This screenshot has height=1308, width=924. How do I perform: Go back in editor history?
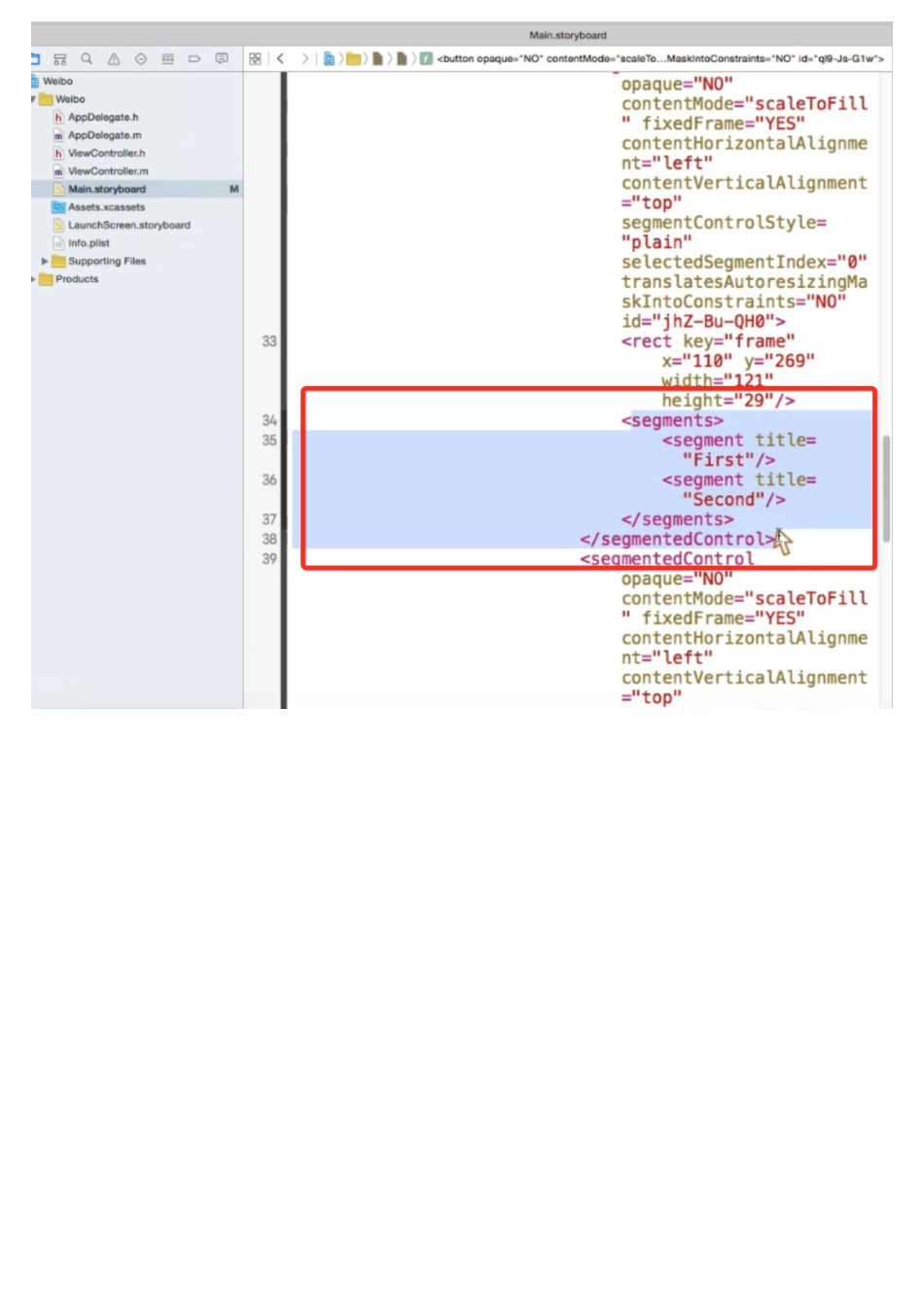(x=281, y=59)
